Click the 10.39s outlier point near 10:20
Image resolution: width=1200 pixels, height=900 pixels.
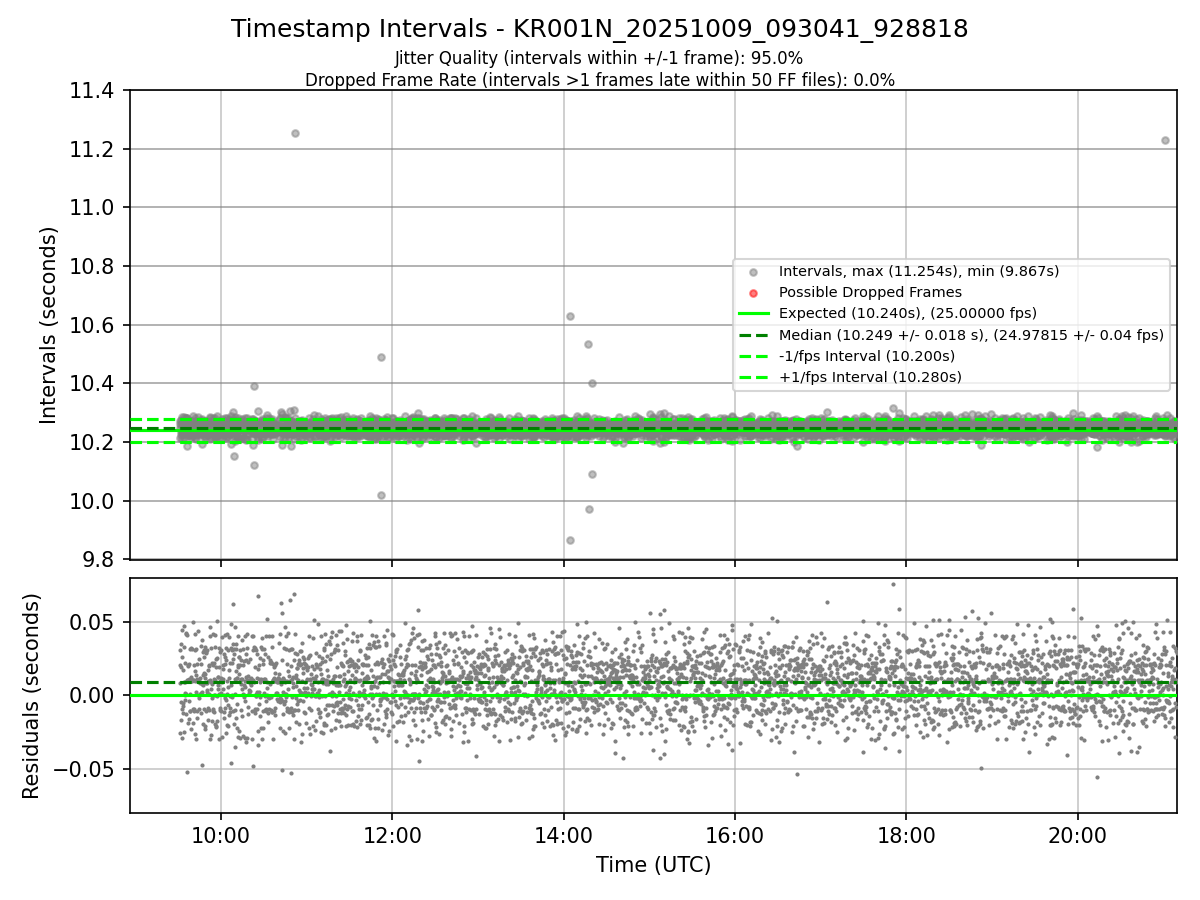pyautogui.click(x=254, y=386)
